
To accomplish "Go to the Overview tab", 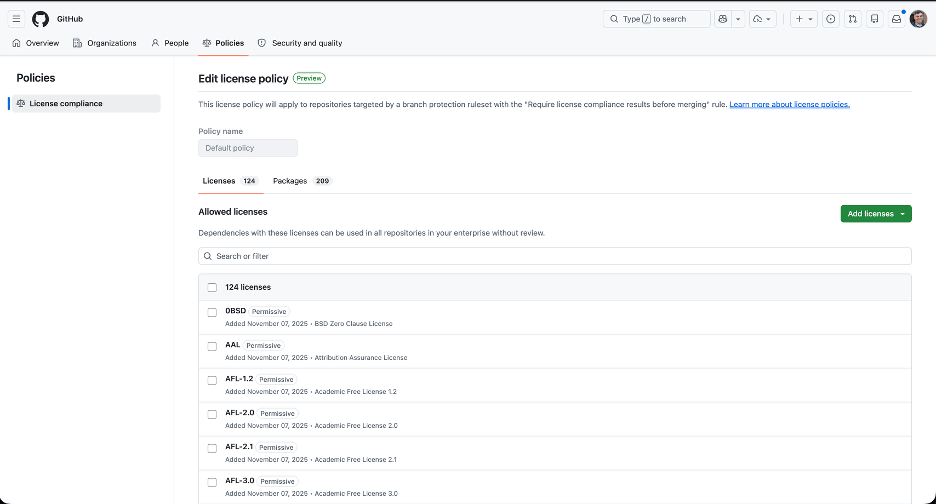I will tap(36, 43).
